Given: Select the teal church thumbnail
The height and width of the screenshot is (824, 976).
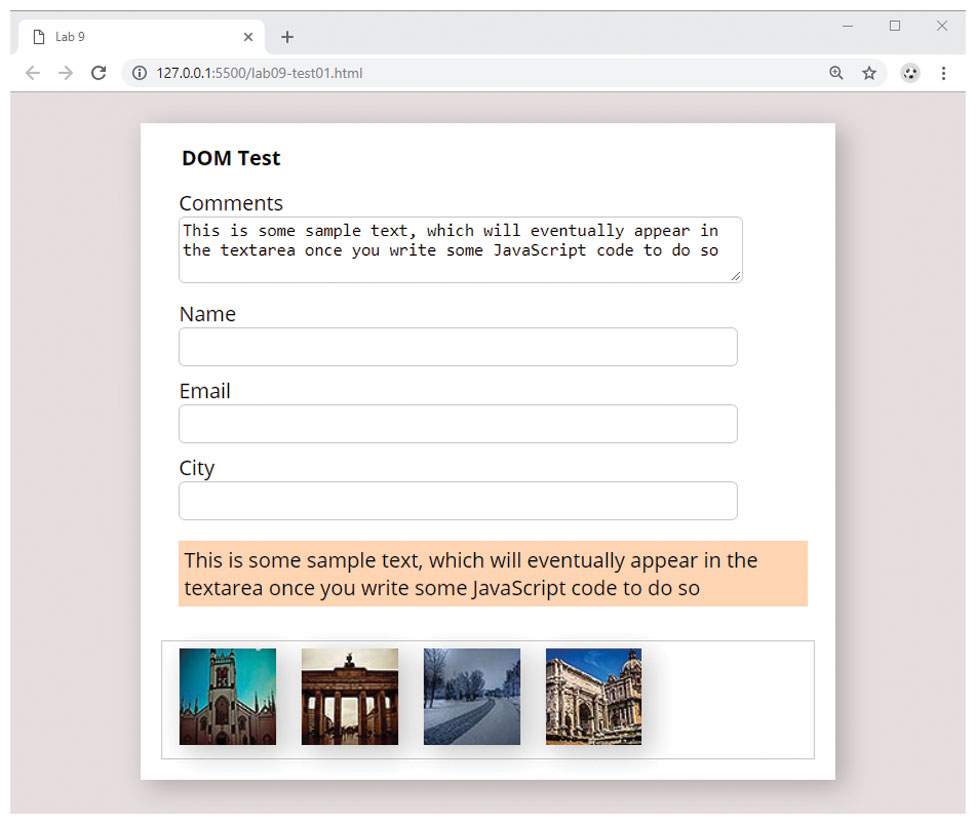Looking at the screenshot, I should coord(227,697).
